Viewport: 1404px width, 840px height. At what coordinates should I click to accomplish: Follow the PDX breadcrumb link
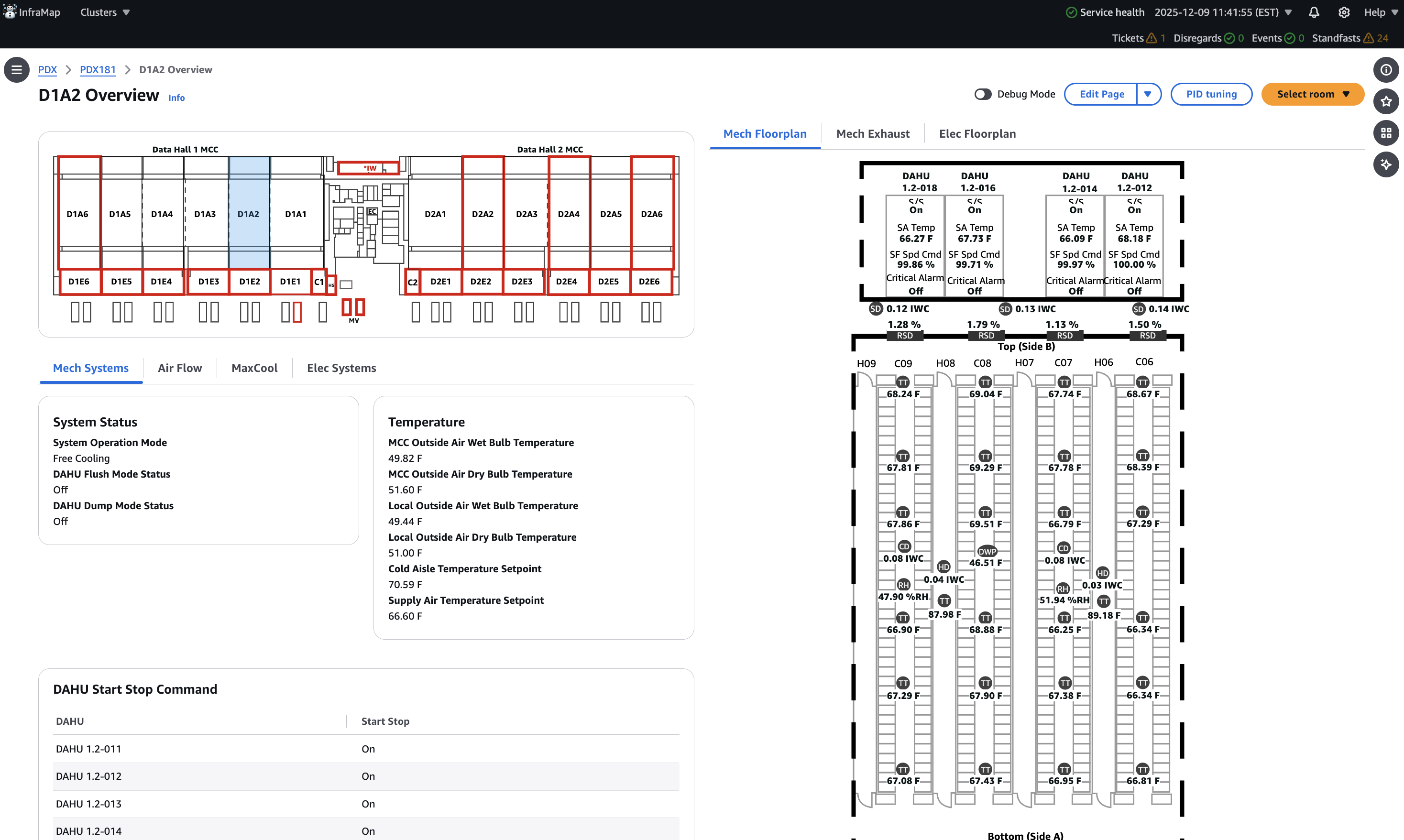[47, 70]
